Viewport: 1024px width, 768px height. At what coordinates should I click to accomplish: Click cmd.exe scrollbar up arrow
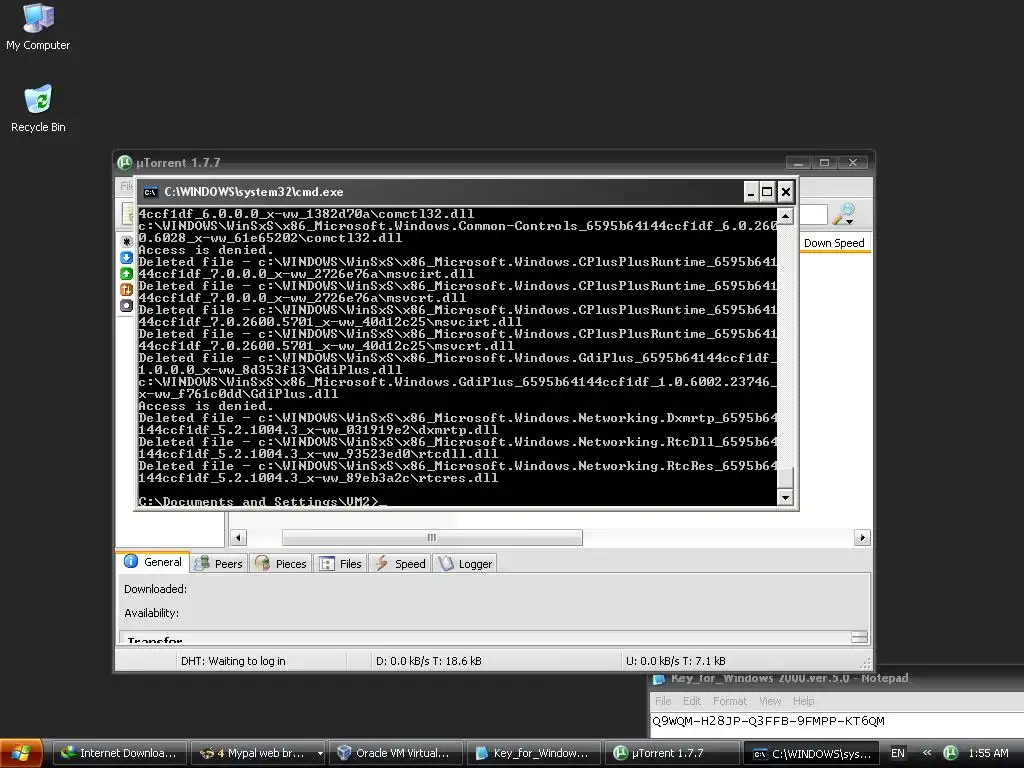(786, 216)
